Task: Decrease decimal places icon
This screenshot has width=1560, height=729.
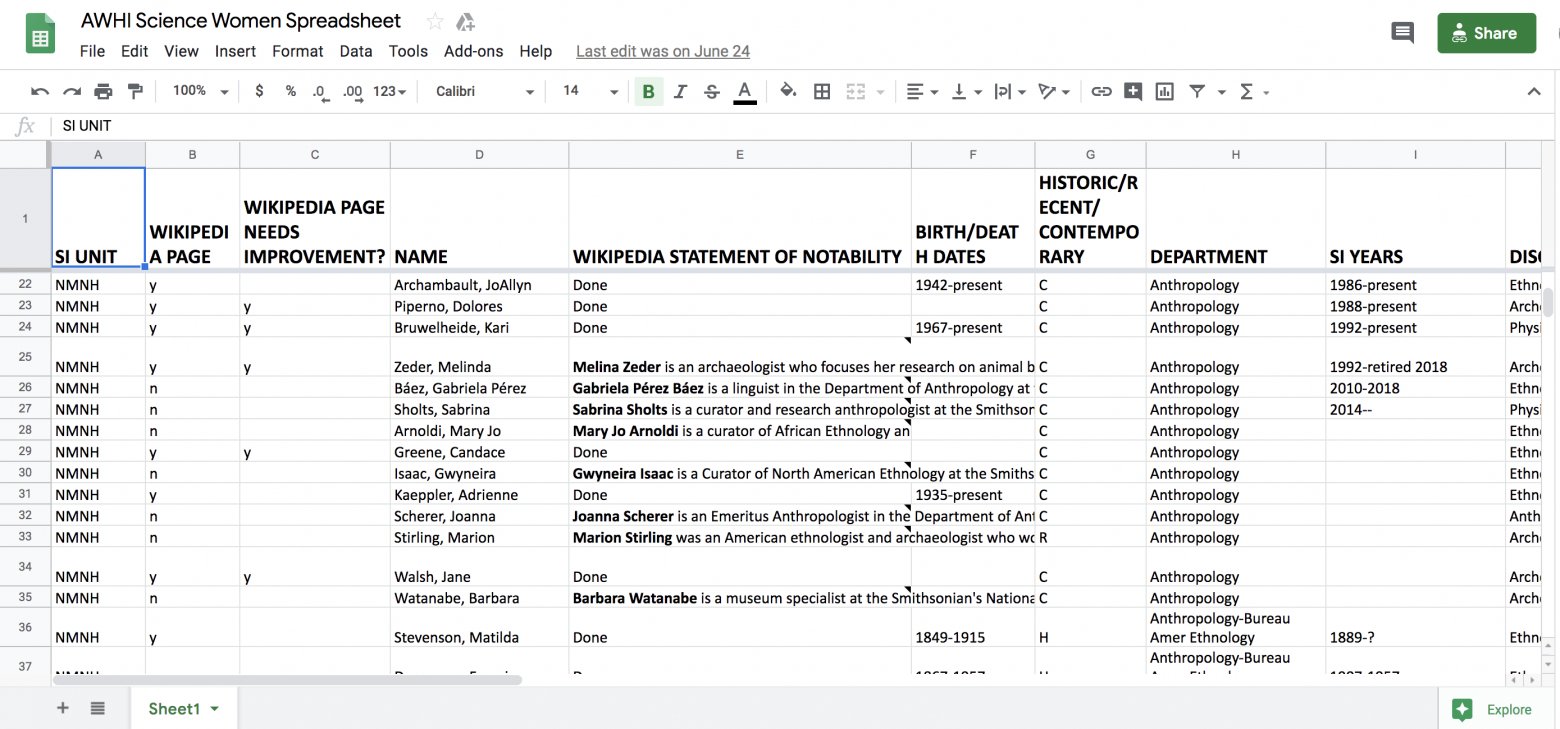Action: 320,91
